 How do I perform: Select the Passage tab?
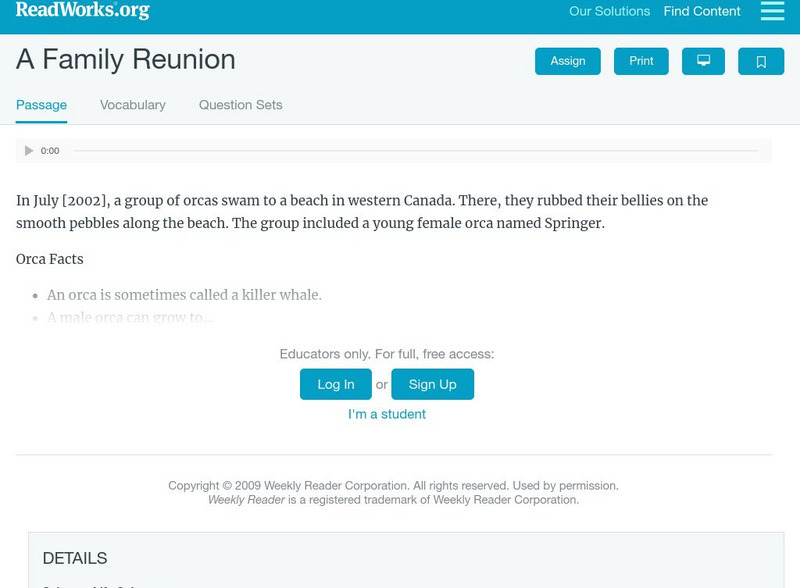pos(41,105)
